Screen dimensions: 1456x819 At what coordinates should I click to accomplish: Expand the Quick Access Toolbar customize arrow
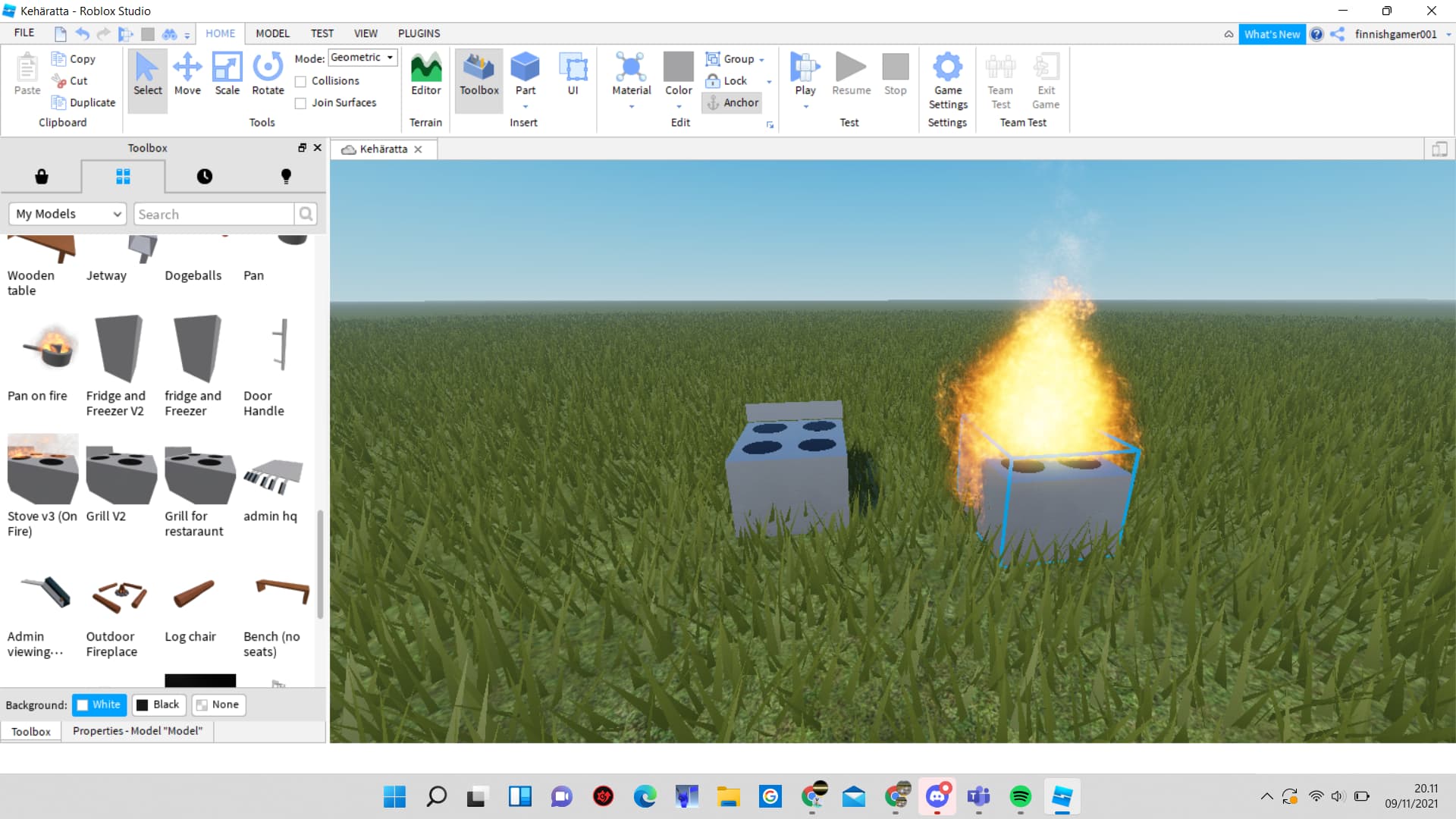point(187,36)
